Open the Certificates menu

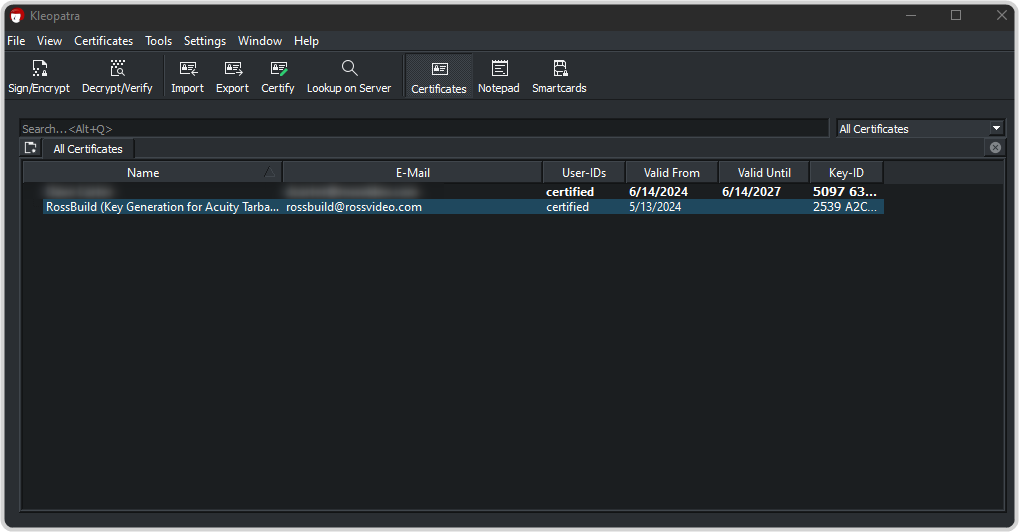(103, 41)
